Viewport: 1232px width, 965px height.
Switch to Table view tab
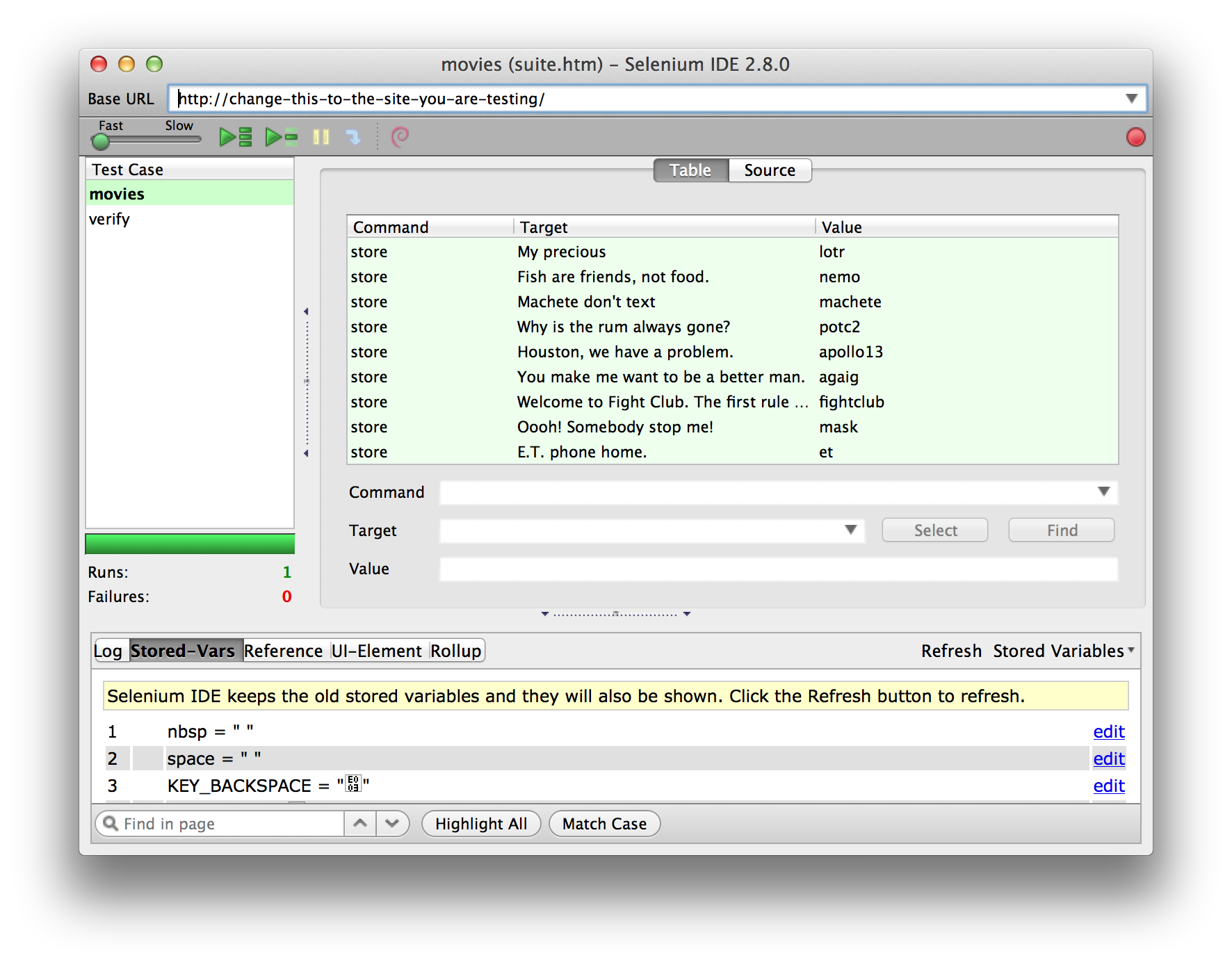(690, 170)
